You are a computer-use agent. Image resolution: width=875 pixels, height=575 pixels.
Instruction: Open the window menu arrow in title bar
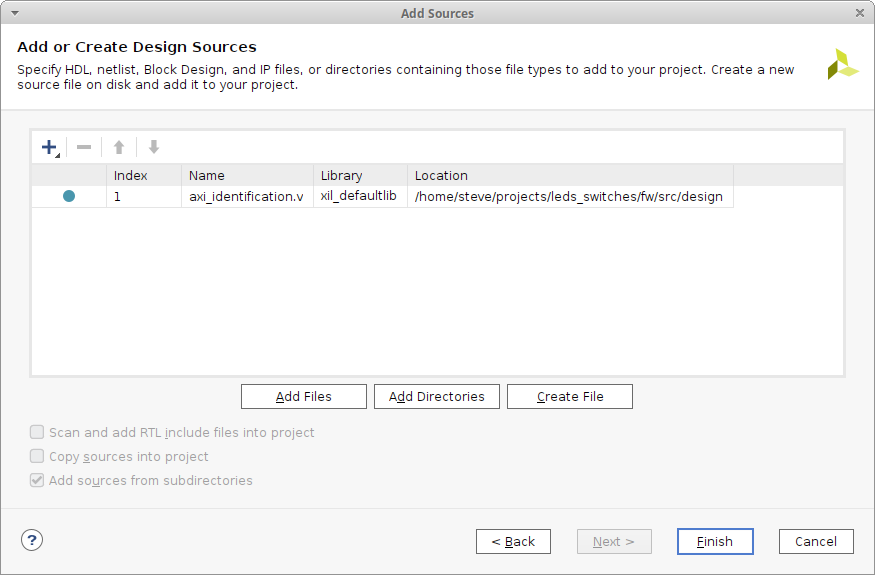pos(13,13)
